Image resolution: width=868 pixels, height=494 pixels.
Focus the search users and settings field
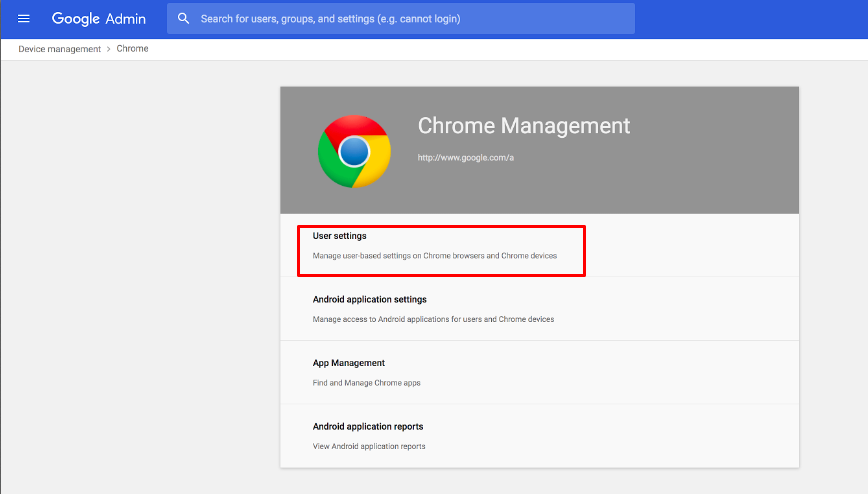point(401,19)
